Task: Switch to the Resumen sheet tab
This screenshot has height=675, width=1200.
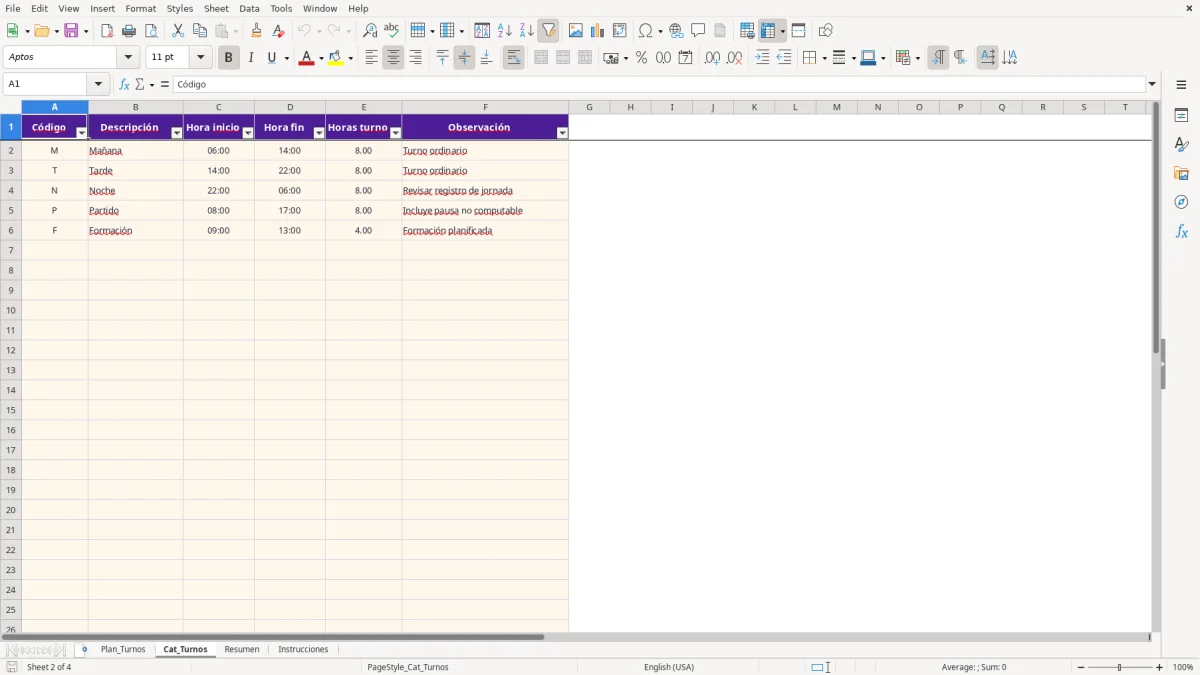Action: point(242,650)
